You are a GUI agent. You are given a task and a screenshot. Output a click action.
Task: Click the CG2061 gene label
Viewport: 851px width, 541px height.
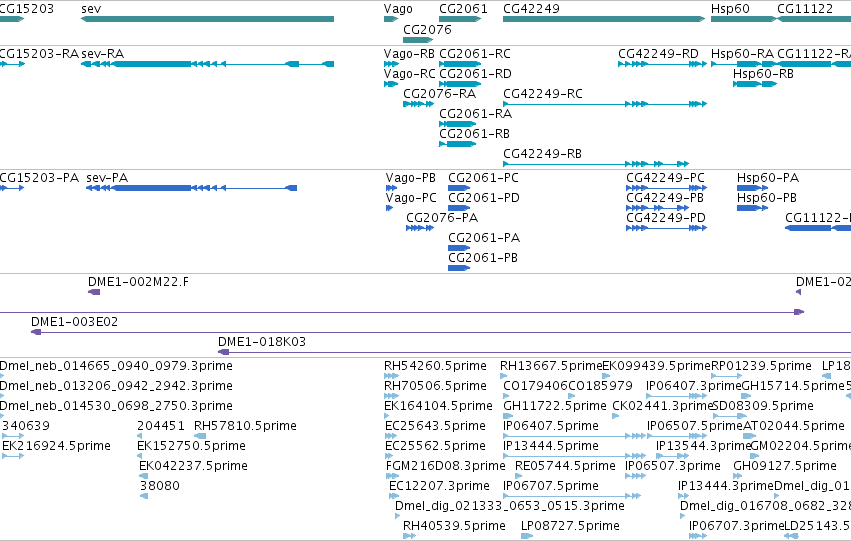463,9
